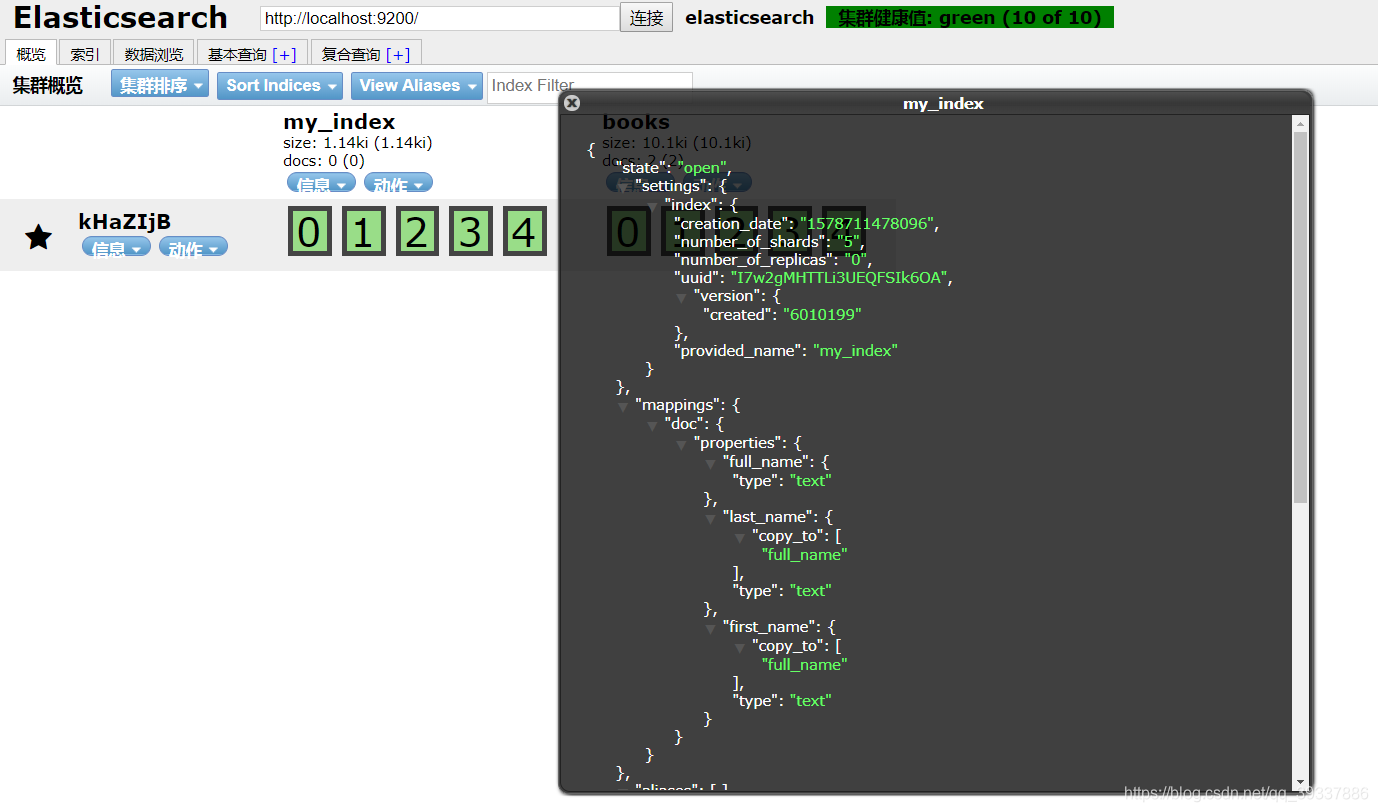Switch to the 索引 tab
The image size is (1378, 812).
85,54
